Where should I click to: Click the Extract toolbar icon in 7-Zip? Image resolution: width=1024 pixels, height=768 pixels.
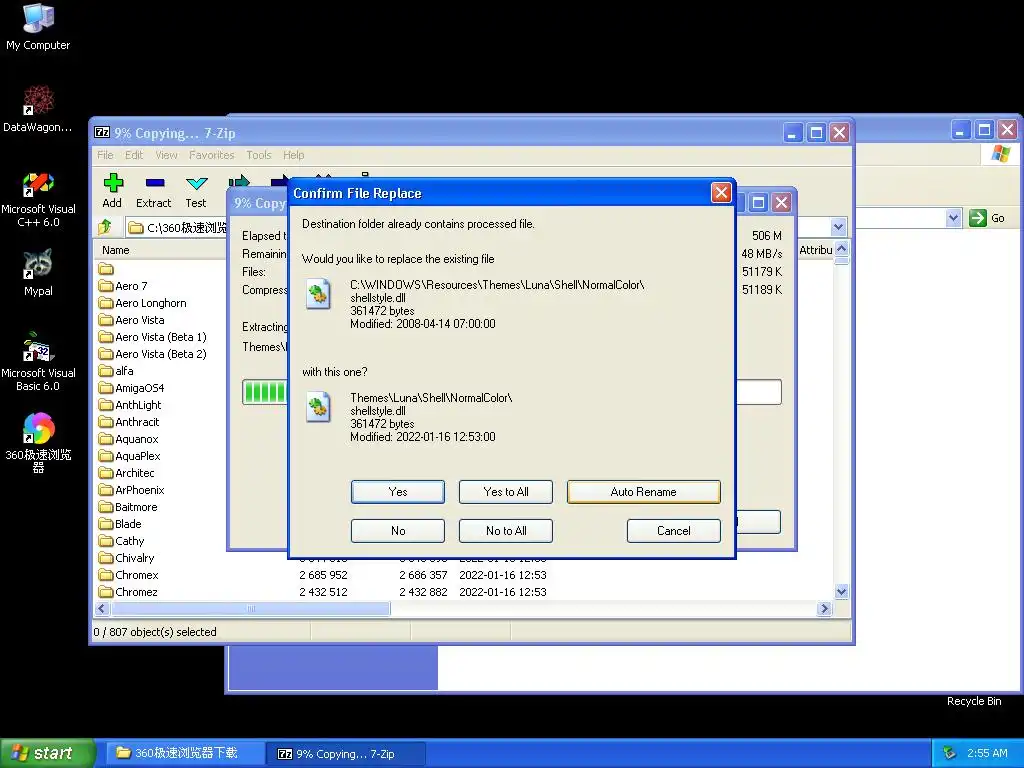pyautogui.click(x=153, y=191)
